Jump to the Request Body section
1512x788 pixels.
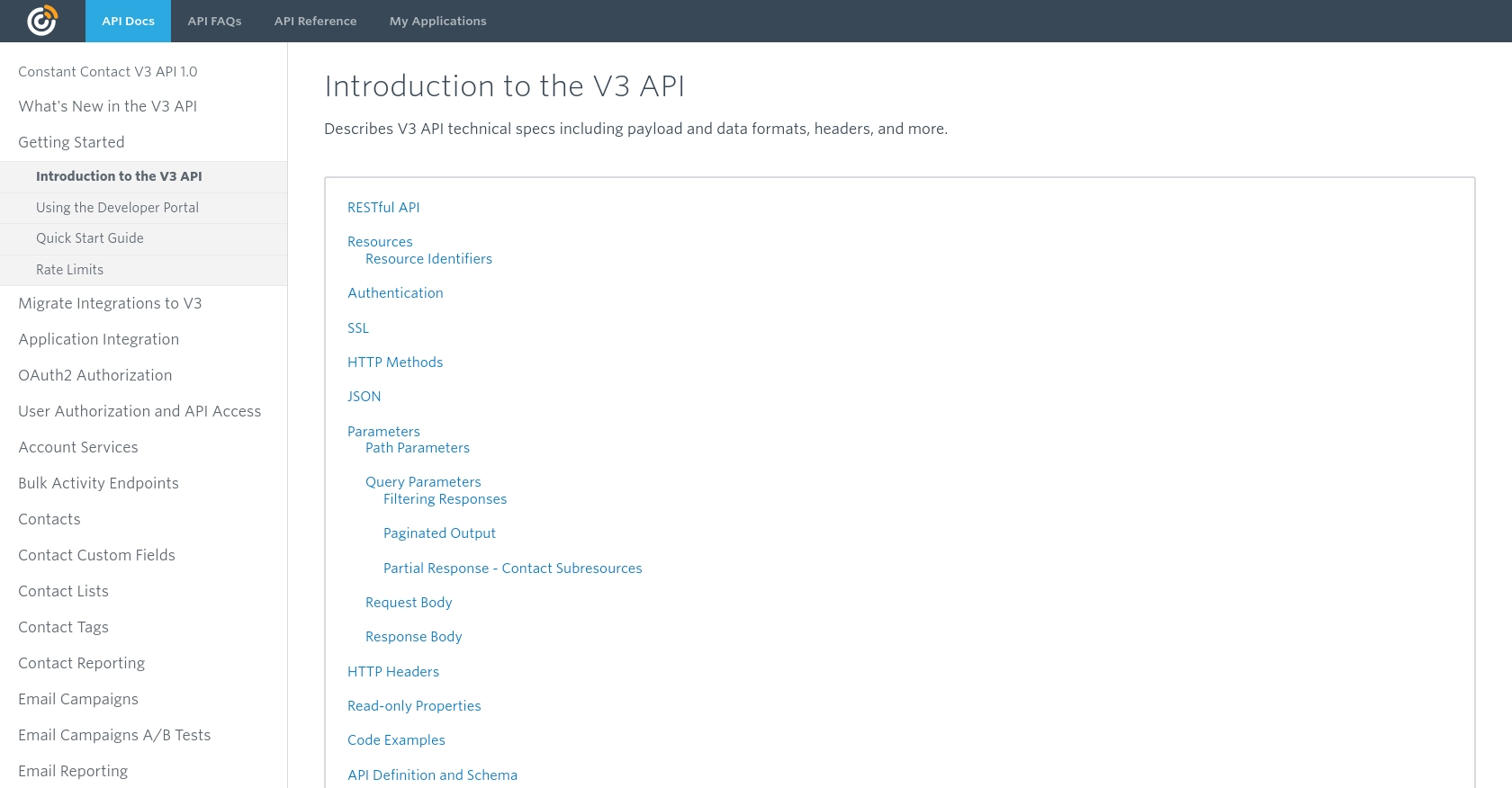pyautogui.click(x=409, y=603)
